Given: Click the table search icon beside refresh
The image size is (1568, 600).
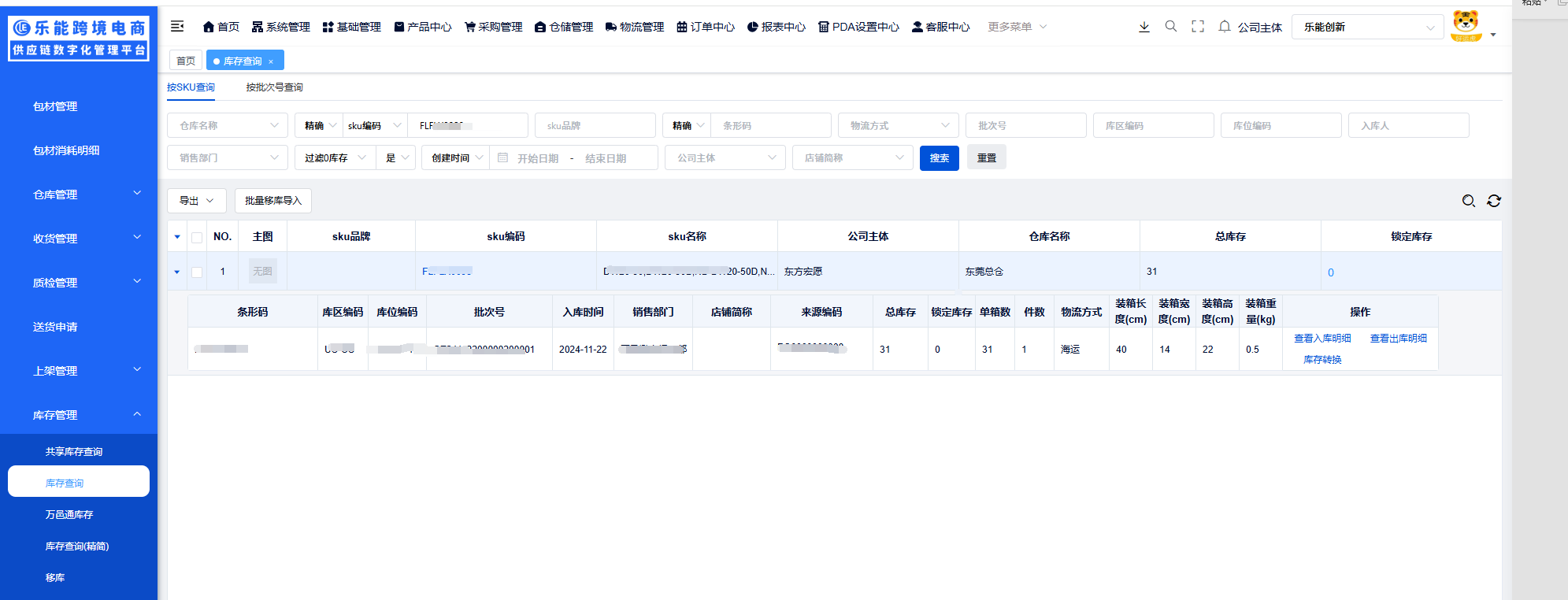Looking at the screenshot, I should (1469, 201).
